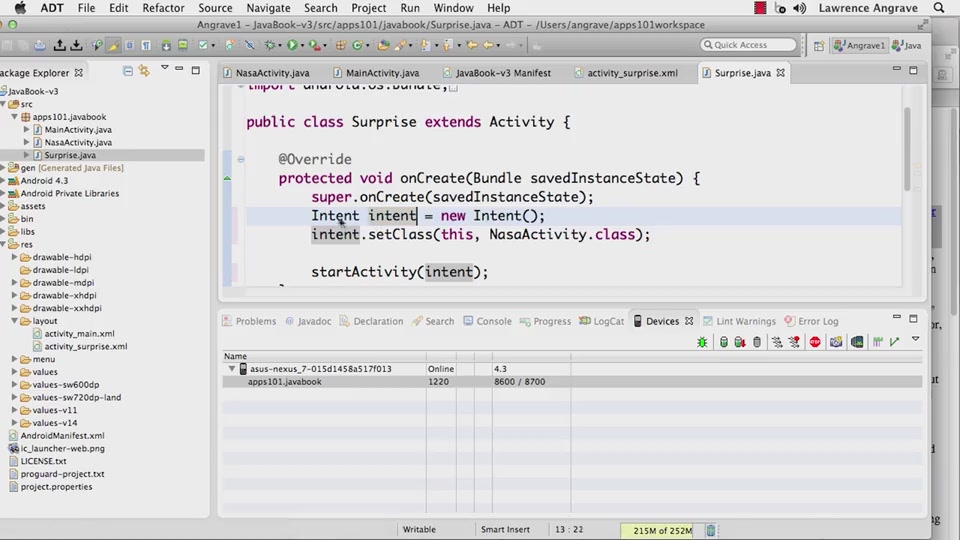Select apps101.javabook process row
Screen dimensions: 960x540
tap(572, 381)
